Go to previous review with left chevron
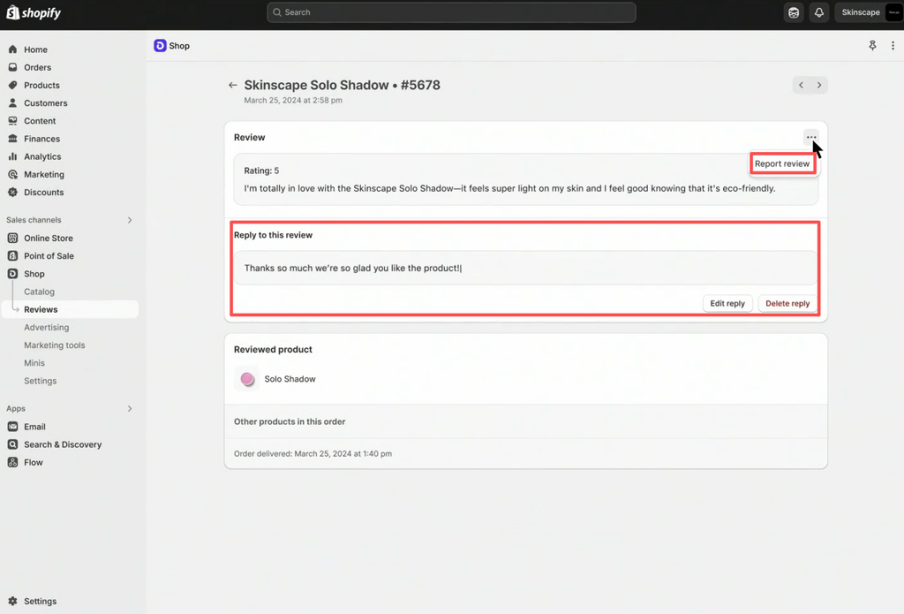The width and height of the screenshot is (904, 614). pyautogui.click(x=801, y=85)
